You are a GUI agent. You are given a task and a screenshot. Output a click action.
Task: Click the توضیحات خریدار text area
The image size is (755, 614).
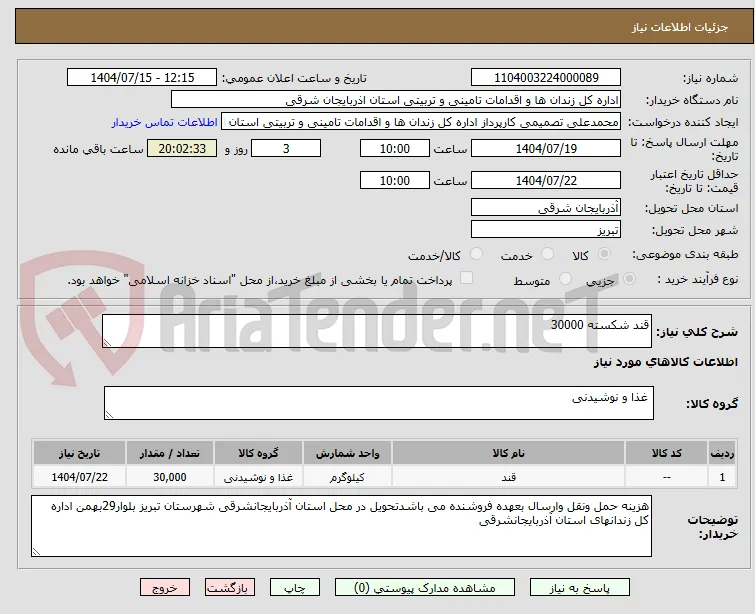341,526
